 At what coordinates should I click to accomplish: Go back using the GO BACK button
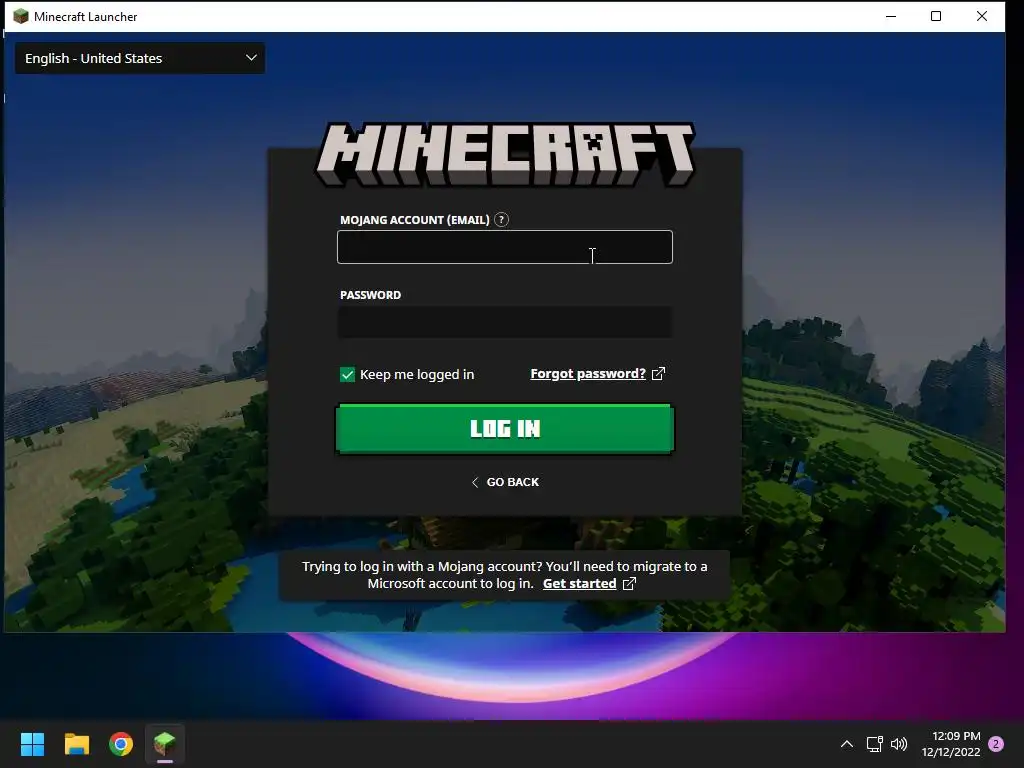pos(505,482)
